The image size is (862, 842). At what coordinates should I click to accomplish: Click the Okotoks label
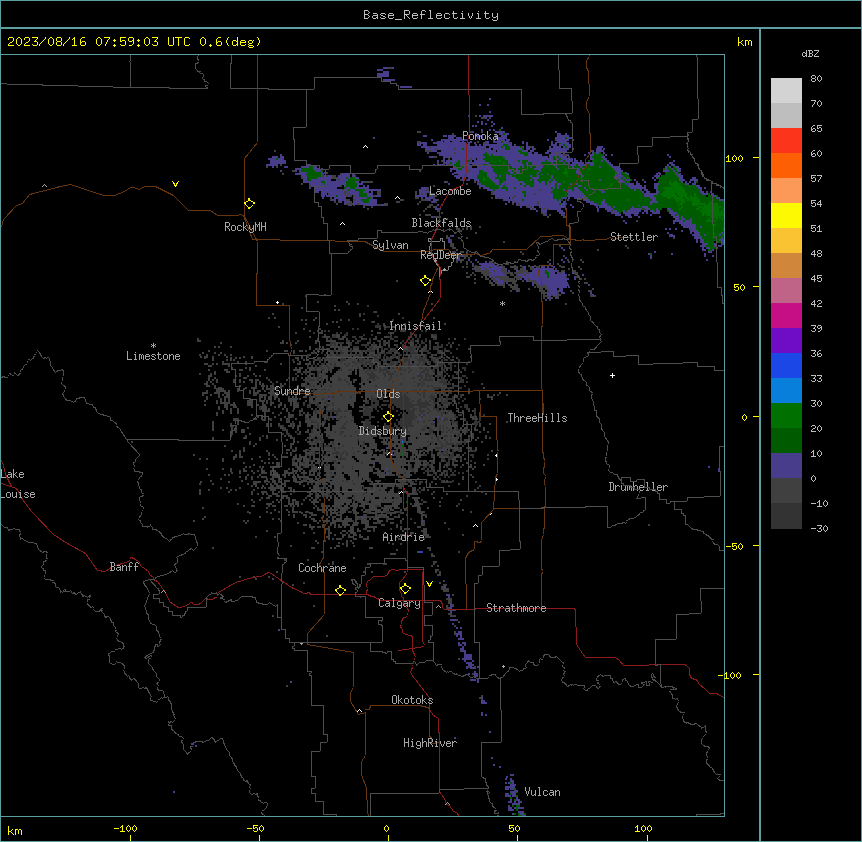coord(412,700)
